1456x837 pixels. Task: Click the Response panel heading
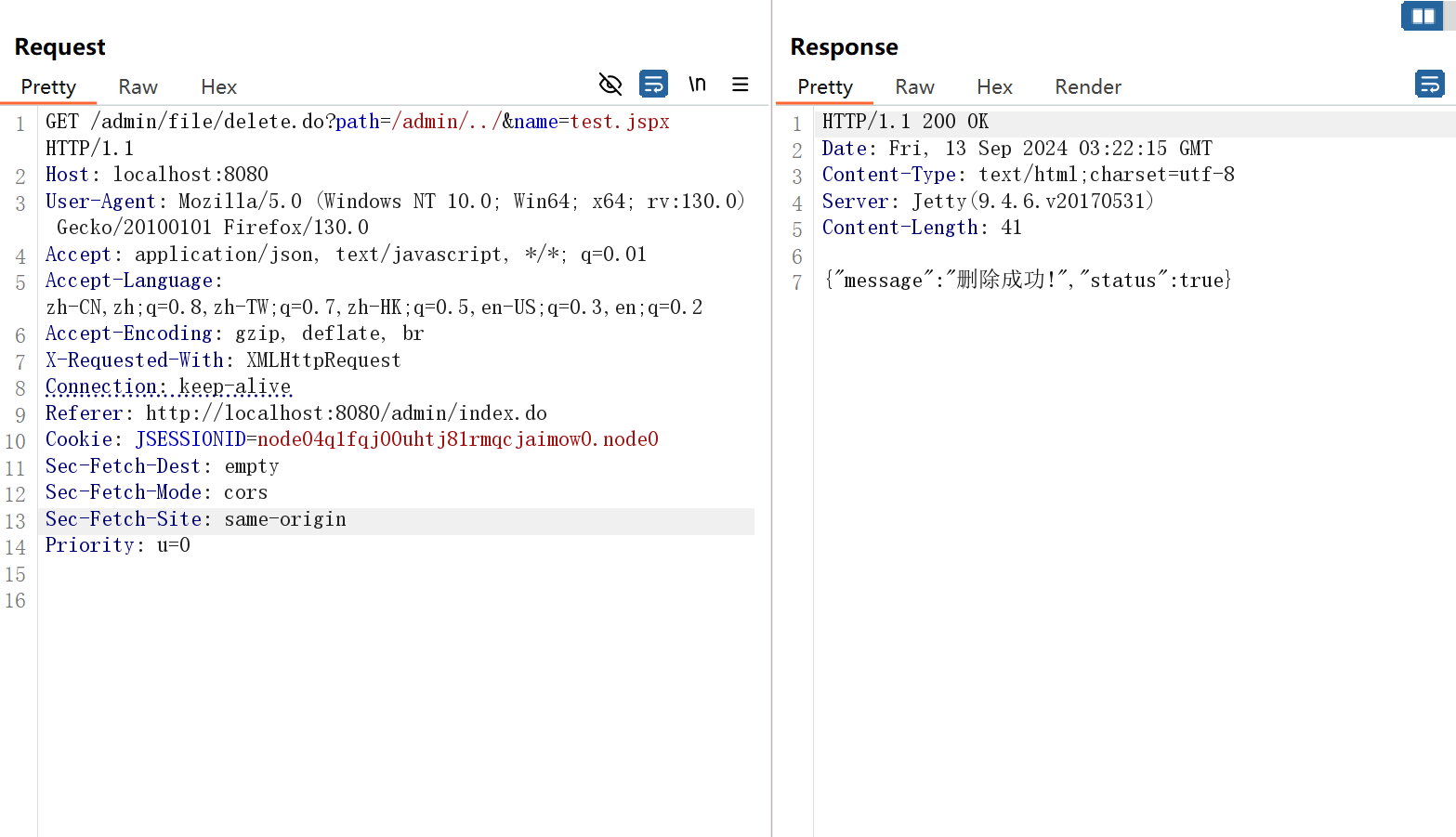(845, 47)
